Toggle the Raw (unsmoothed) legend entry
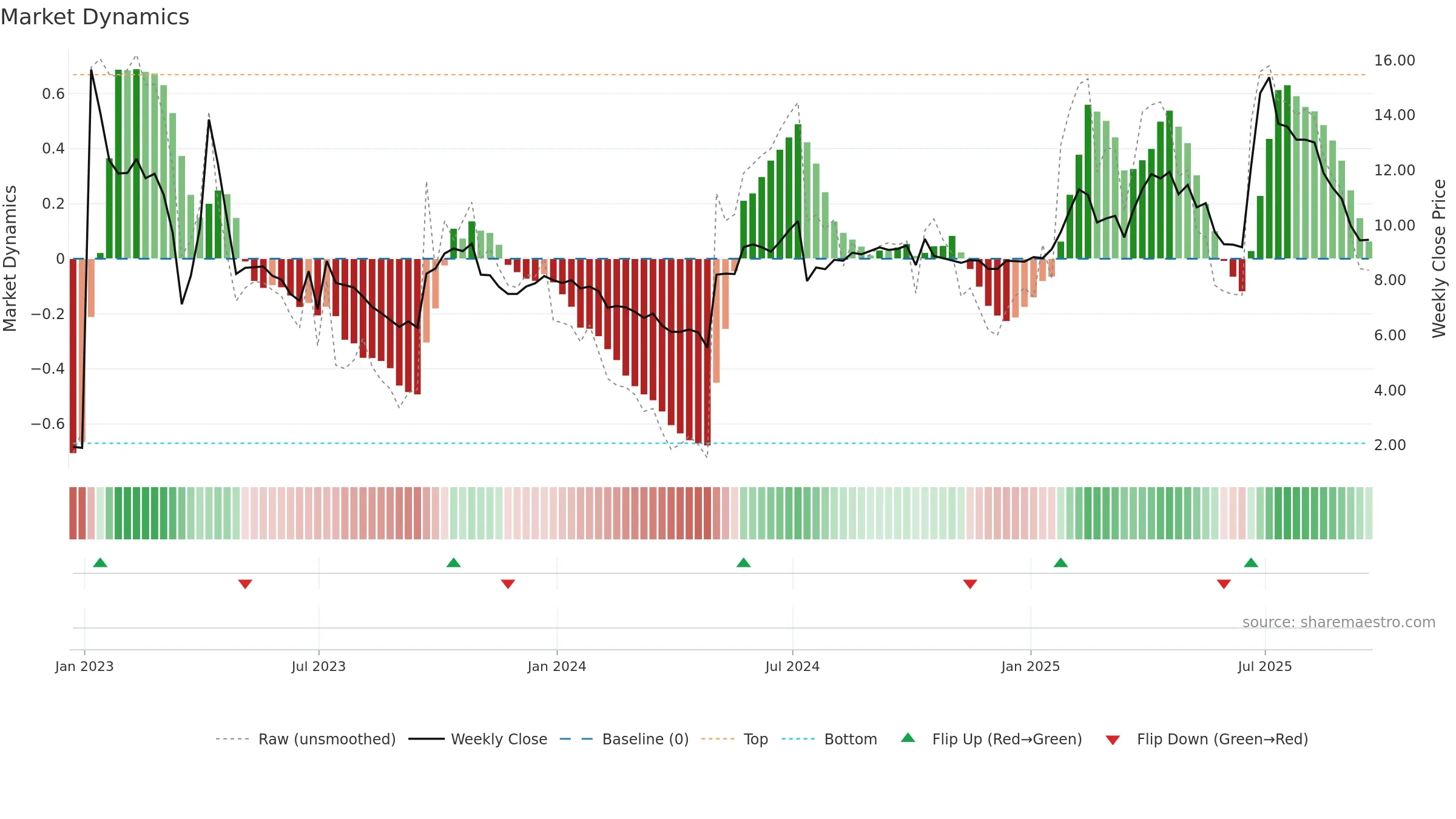Image resolution: width=1456 pixels, height=819 pixels. 305,739
